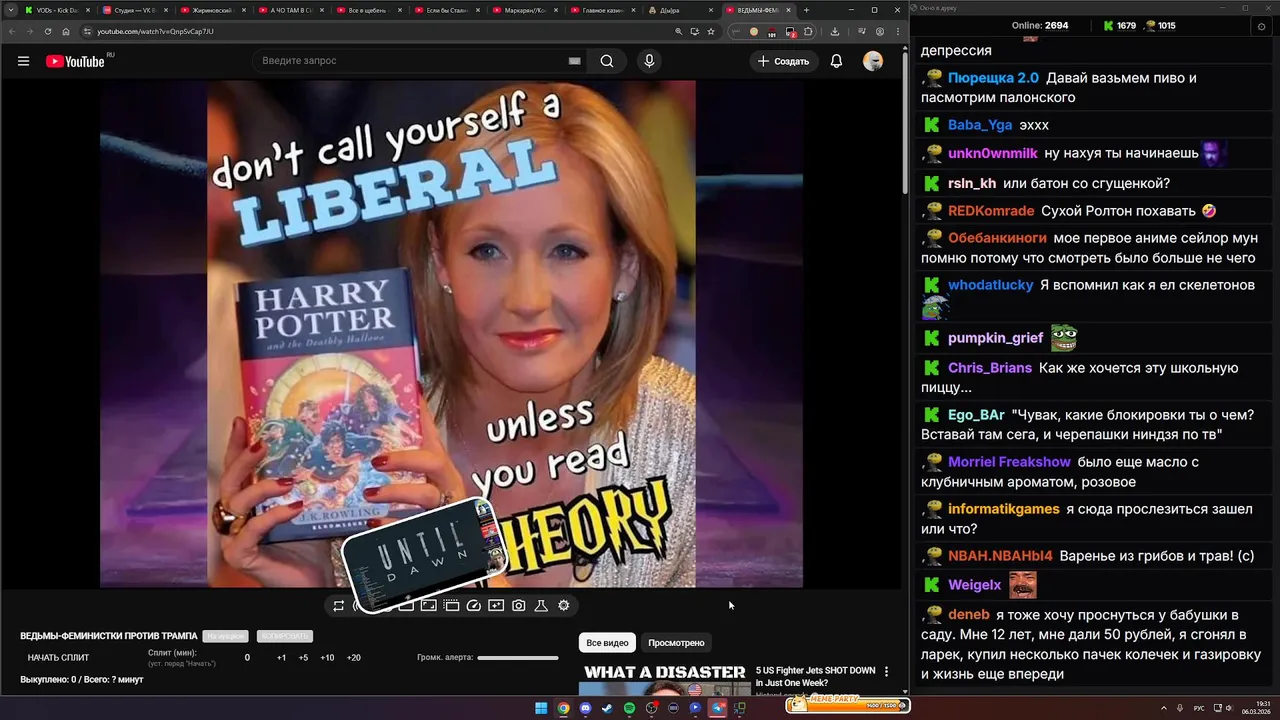Screen dimensions: 1280x720
Task: Open the YouTube notifications bell
Action: pos(836,61)
